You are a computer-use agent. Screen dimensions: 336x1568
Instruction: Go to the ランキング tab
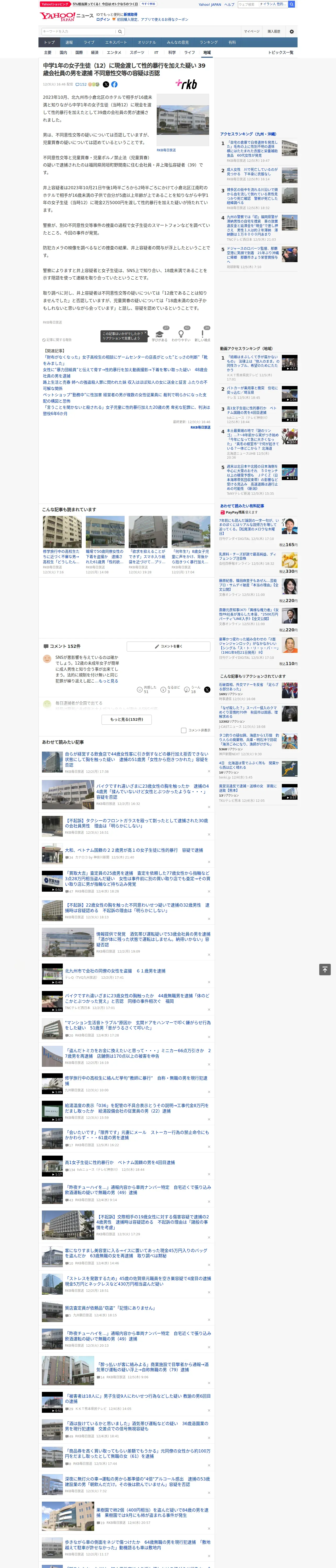209,43
